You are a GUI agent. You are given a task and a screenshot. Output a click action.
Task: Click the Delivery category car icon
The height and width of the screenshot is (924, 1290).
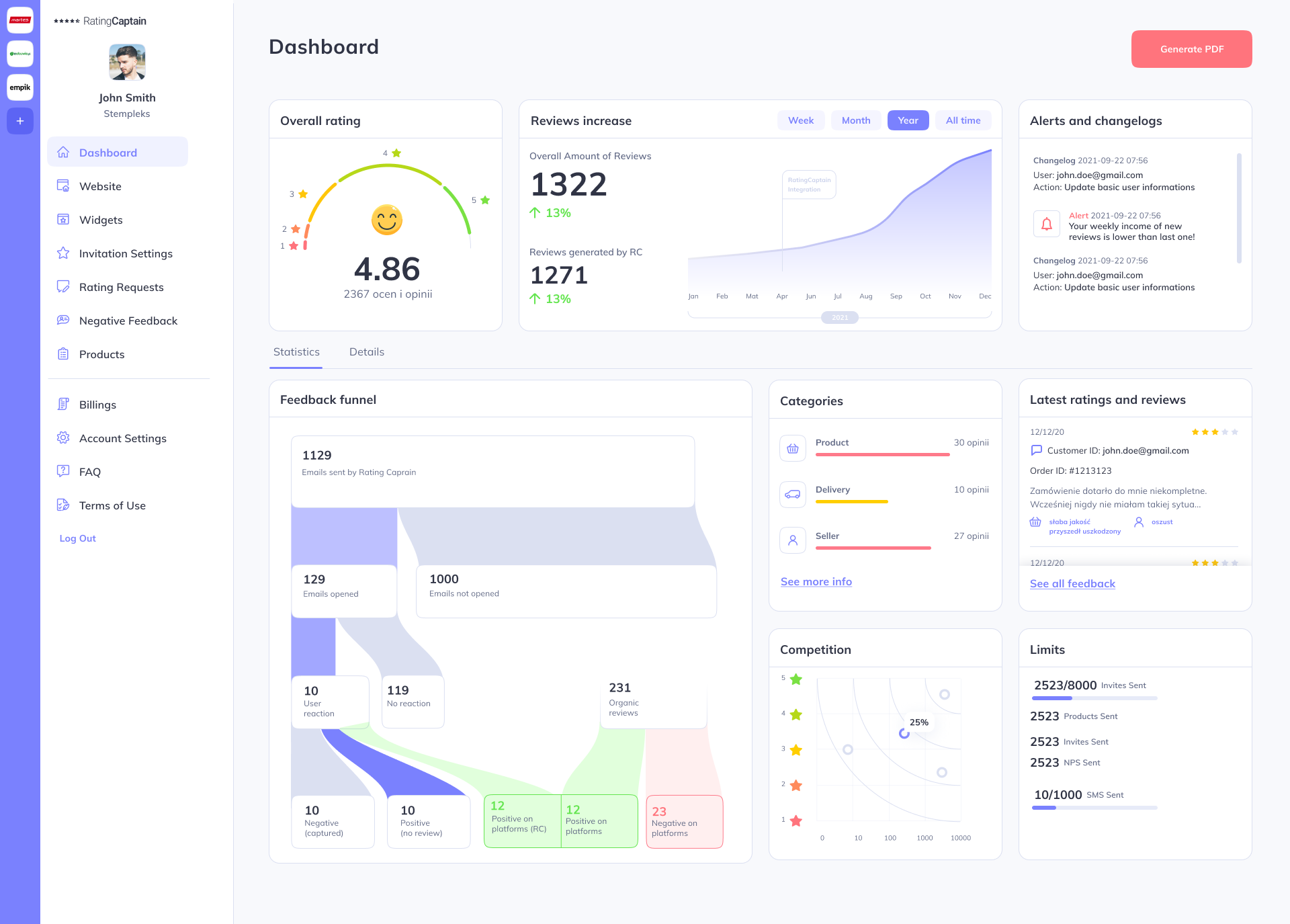click(793, 495)
